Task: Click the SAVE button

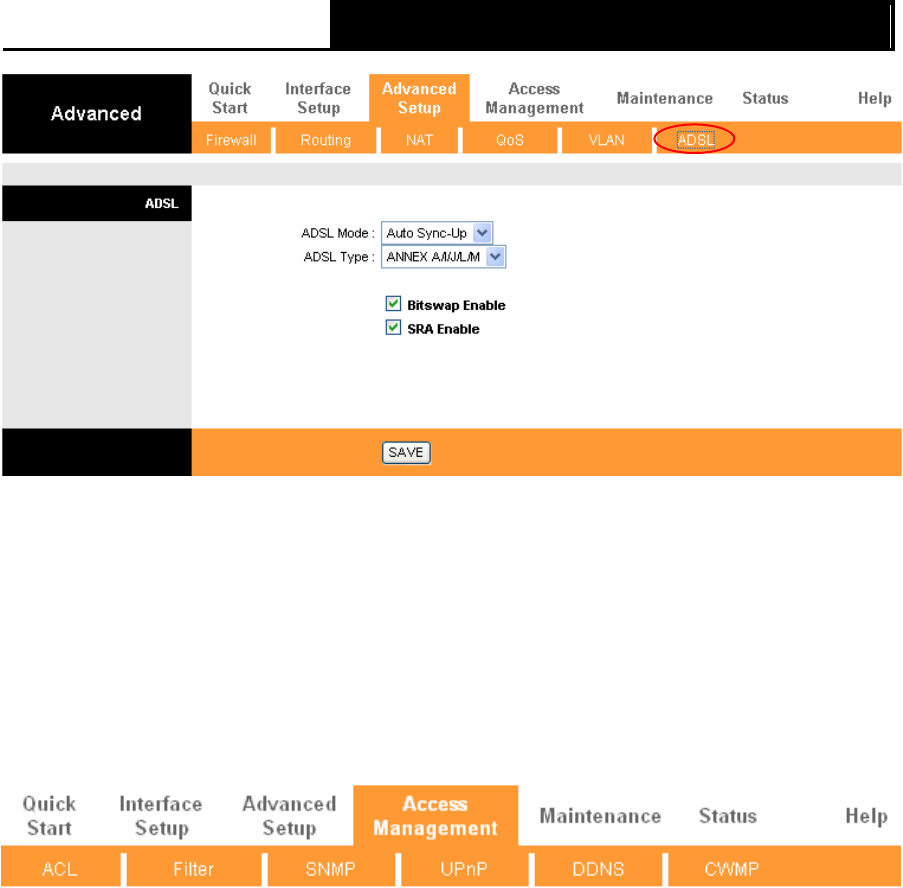Action: 406,453
